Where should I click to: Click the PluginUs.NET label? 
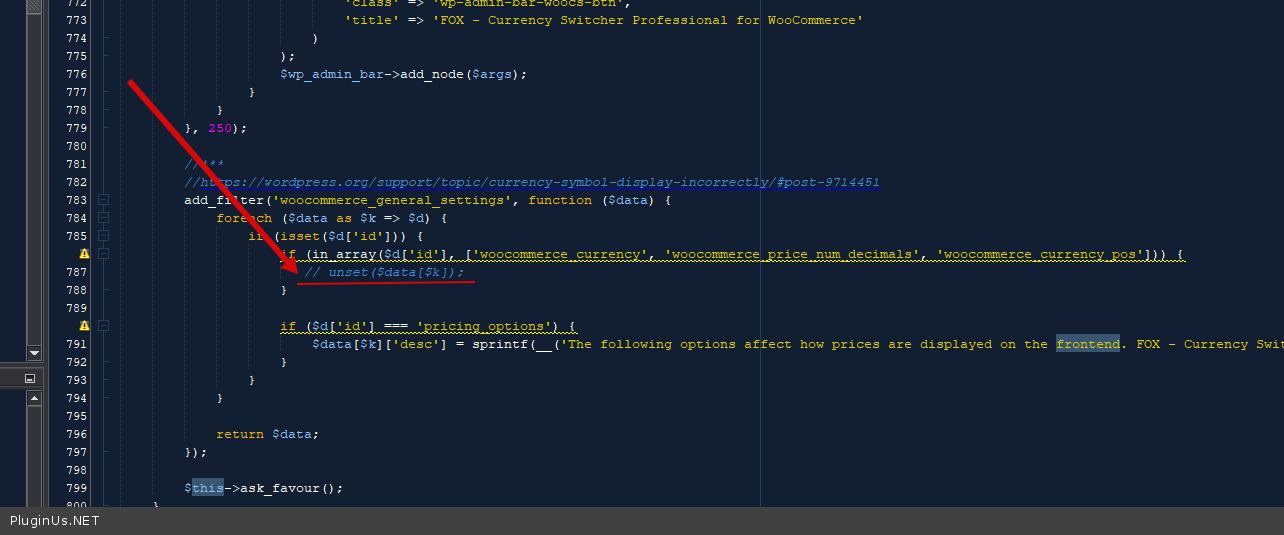(54, 521)
